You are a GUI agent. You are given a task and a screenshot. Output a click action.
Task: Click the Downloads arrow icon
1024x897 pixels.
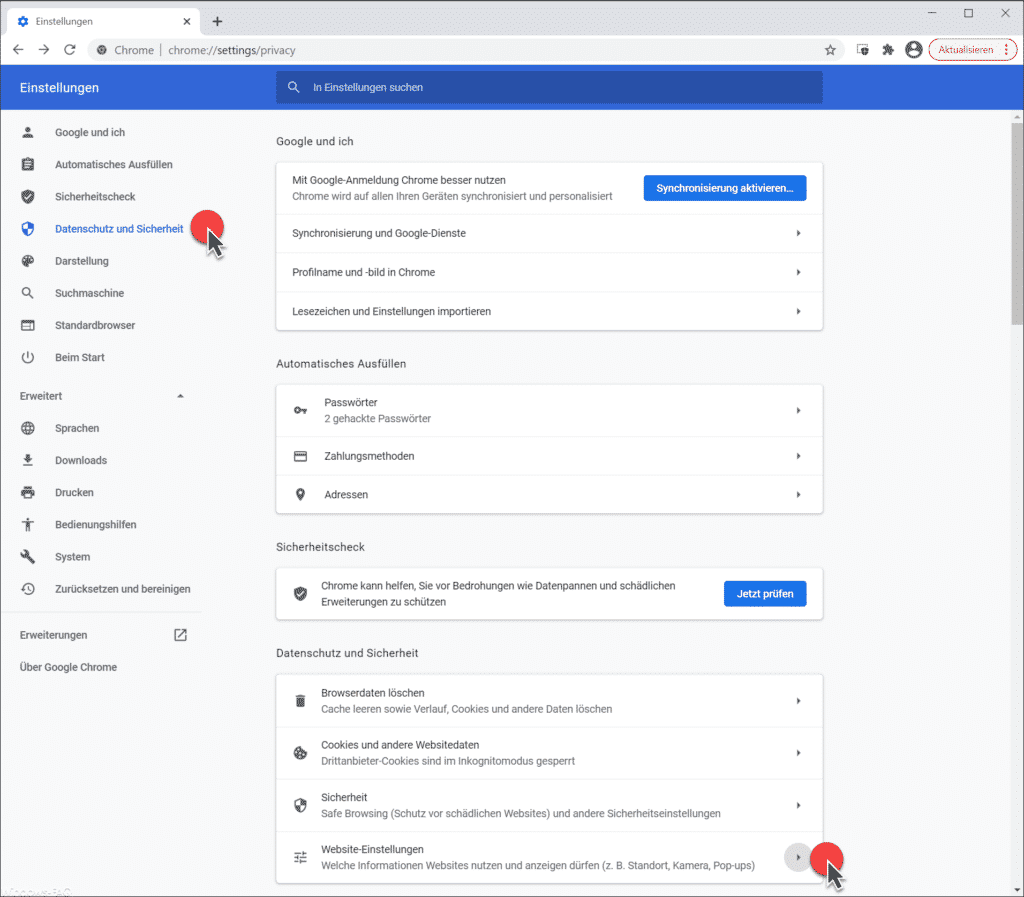[x=27, y=460]
